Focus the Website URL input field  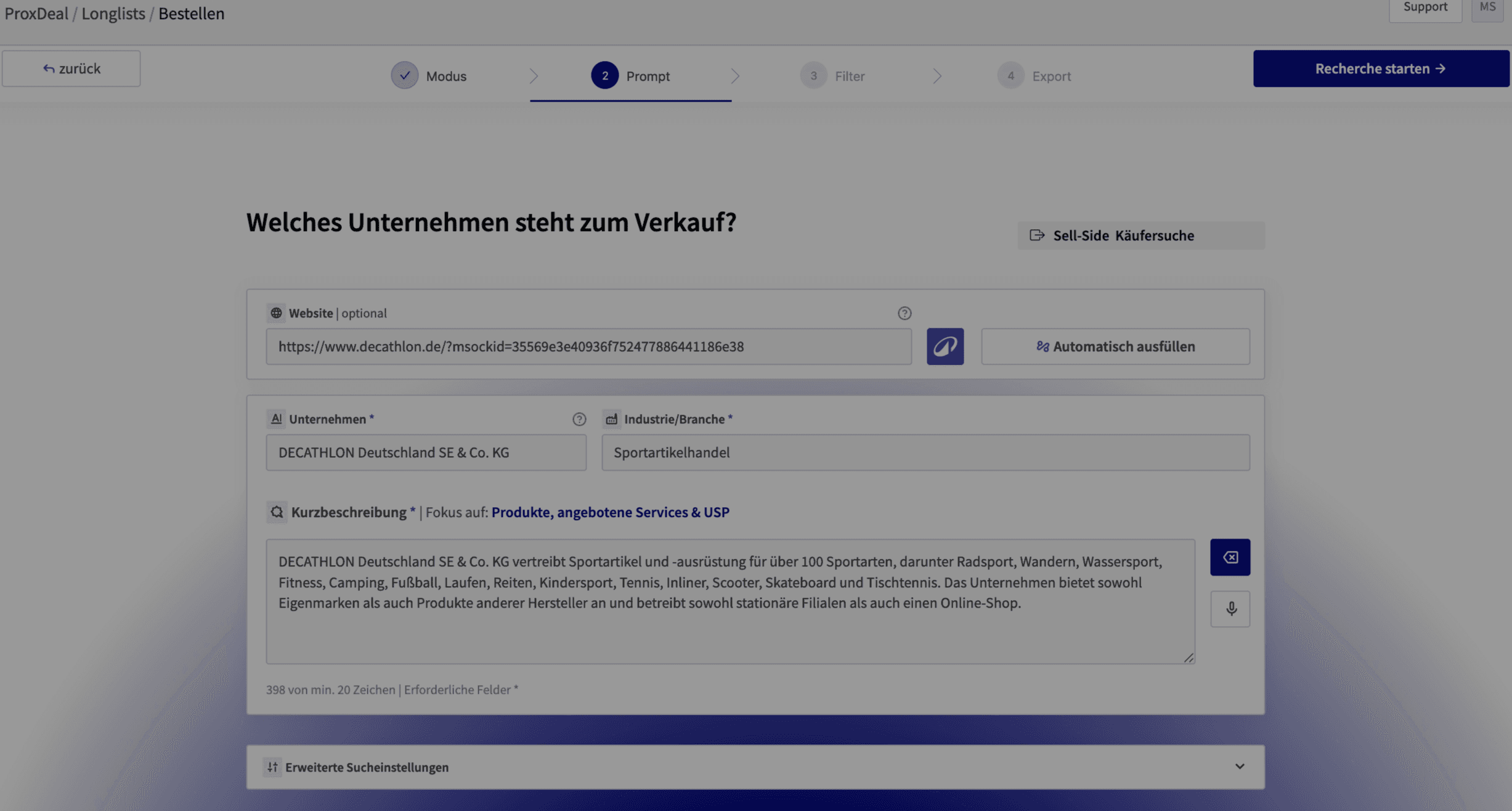(x=588, y=346)
